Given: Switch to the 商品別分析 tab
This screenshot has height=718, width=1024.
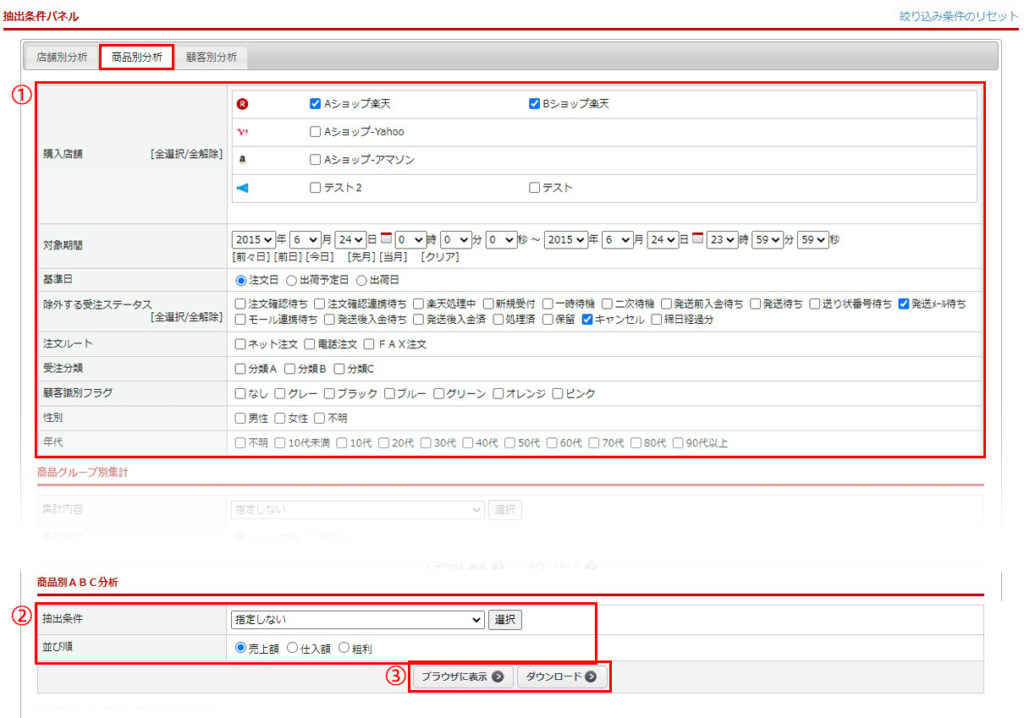Looking at the screenshot, I should (136, 57).
